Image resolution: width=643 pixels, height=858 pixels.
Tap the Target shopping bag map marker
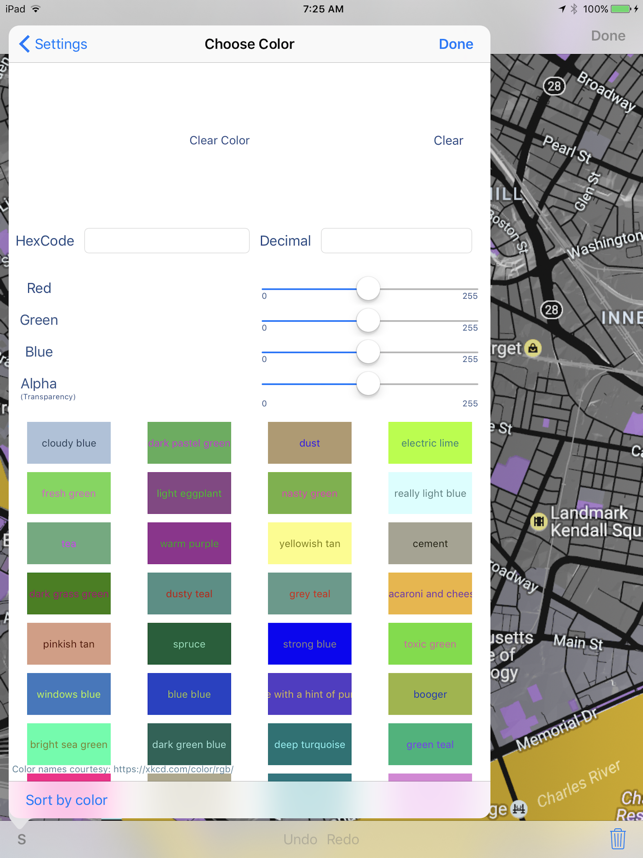click(x=532, y=347)
